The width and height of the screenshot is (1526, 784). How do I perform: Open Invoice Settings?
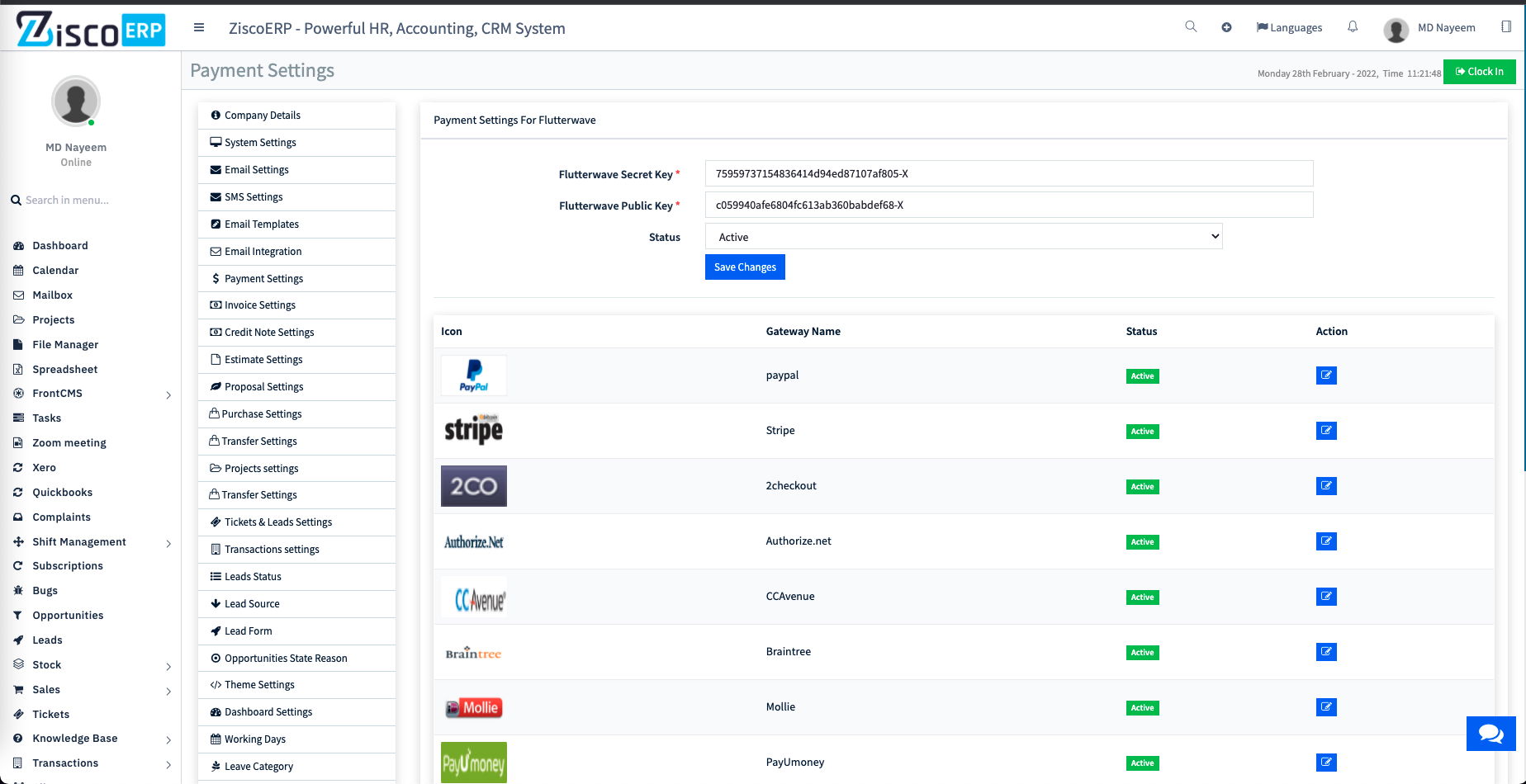[x=297, y=305]
